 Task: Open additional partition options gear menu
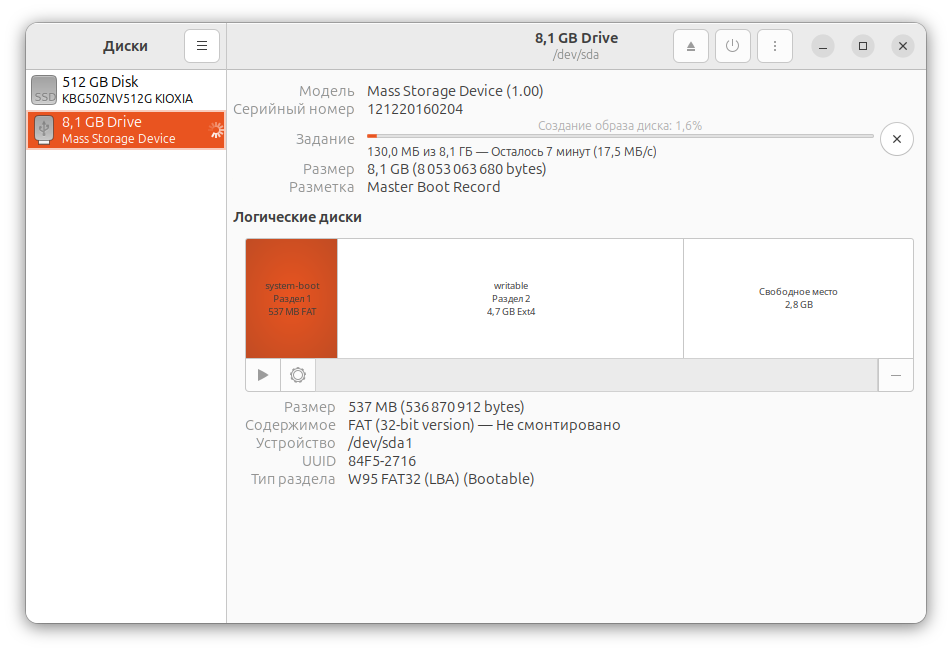tap(298, 375)
